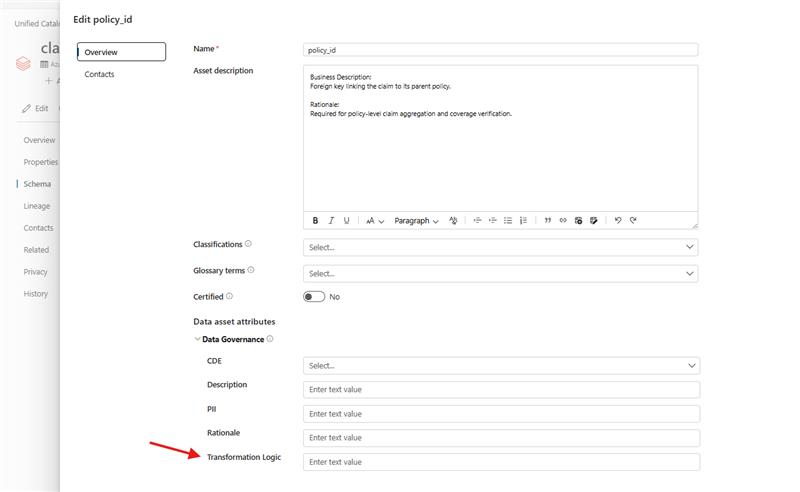Viewport: 800px width, 492px height.
Task: Open the Classifications Select dropdown
Action: pos(500,247)
